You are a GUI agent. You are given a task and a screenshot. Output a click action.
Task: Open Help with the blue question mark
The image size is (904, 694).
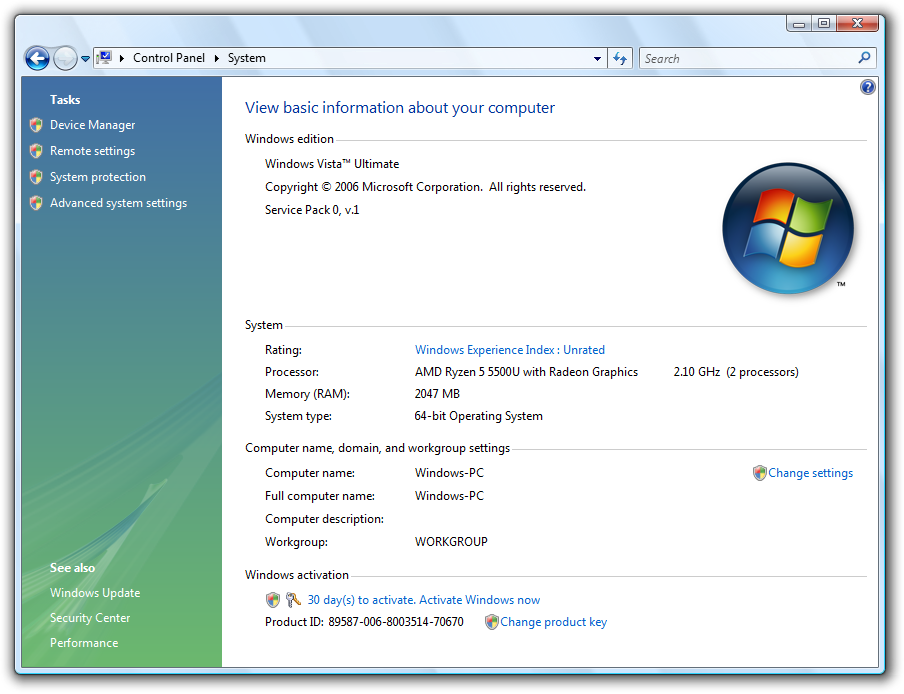pos(868,87)
